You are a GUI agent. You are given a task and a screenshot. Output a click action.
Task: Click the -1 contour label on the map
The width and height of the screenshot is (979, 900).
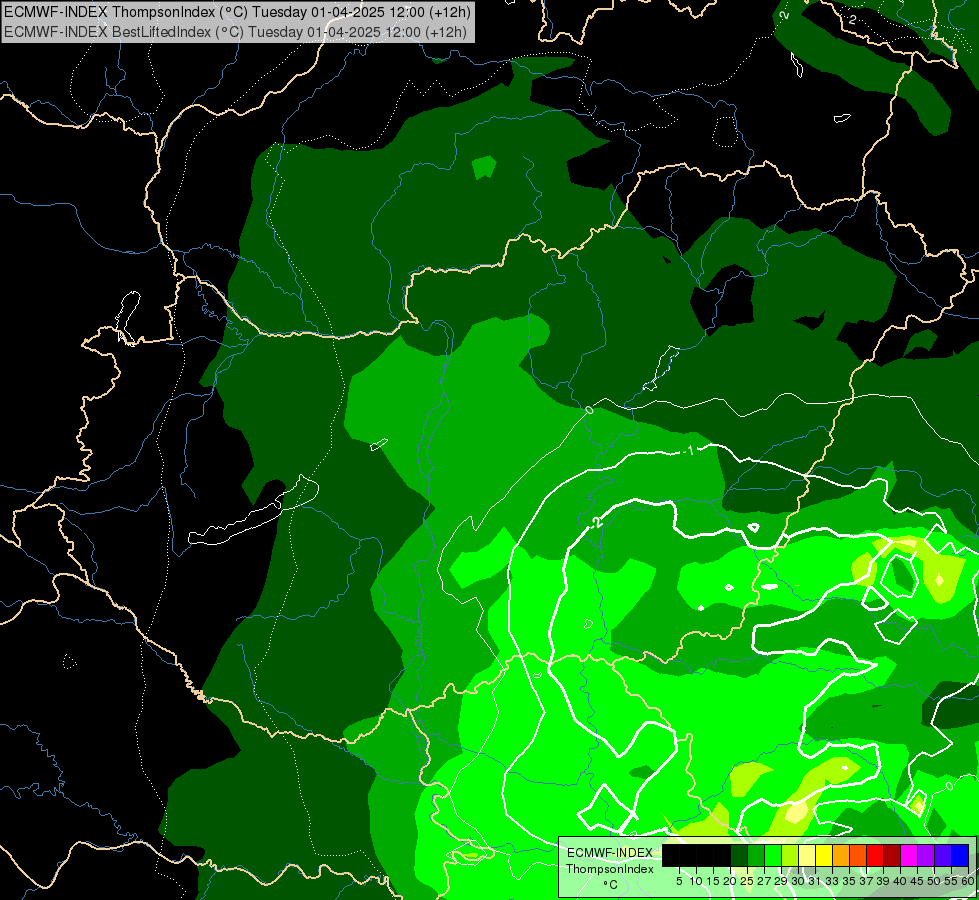point(689,450)
